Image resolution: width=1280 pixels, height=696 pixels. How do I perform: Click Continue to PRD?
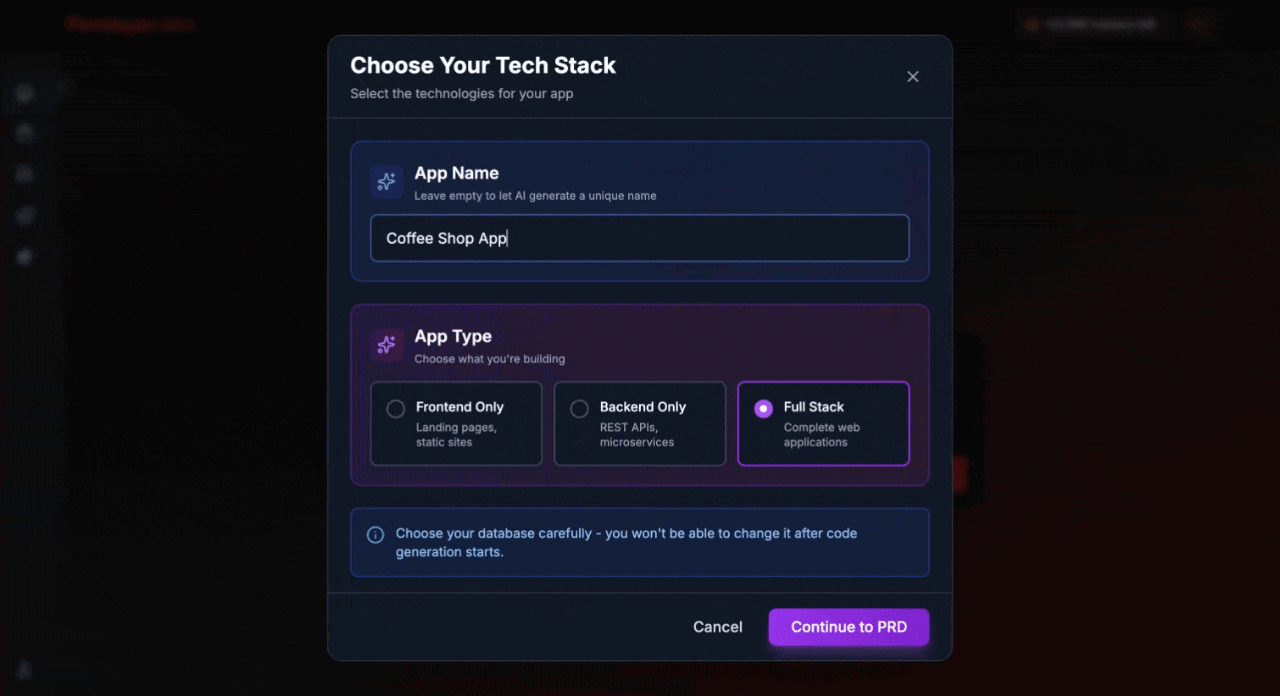848,627
